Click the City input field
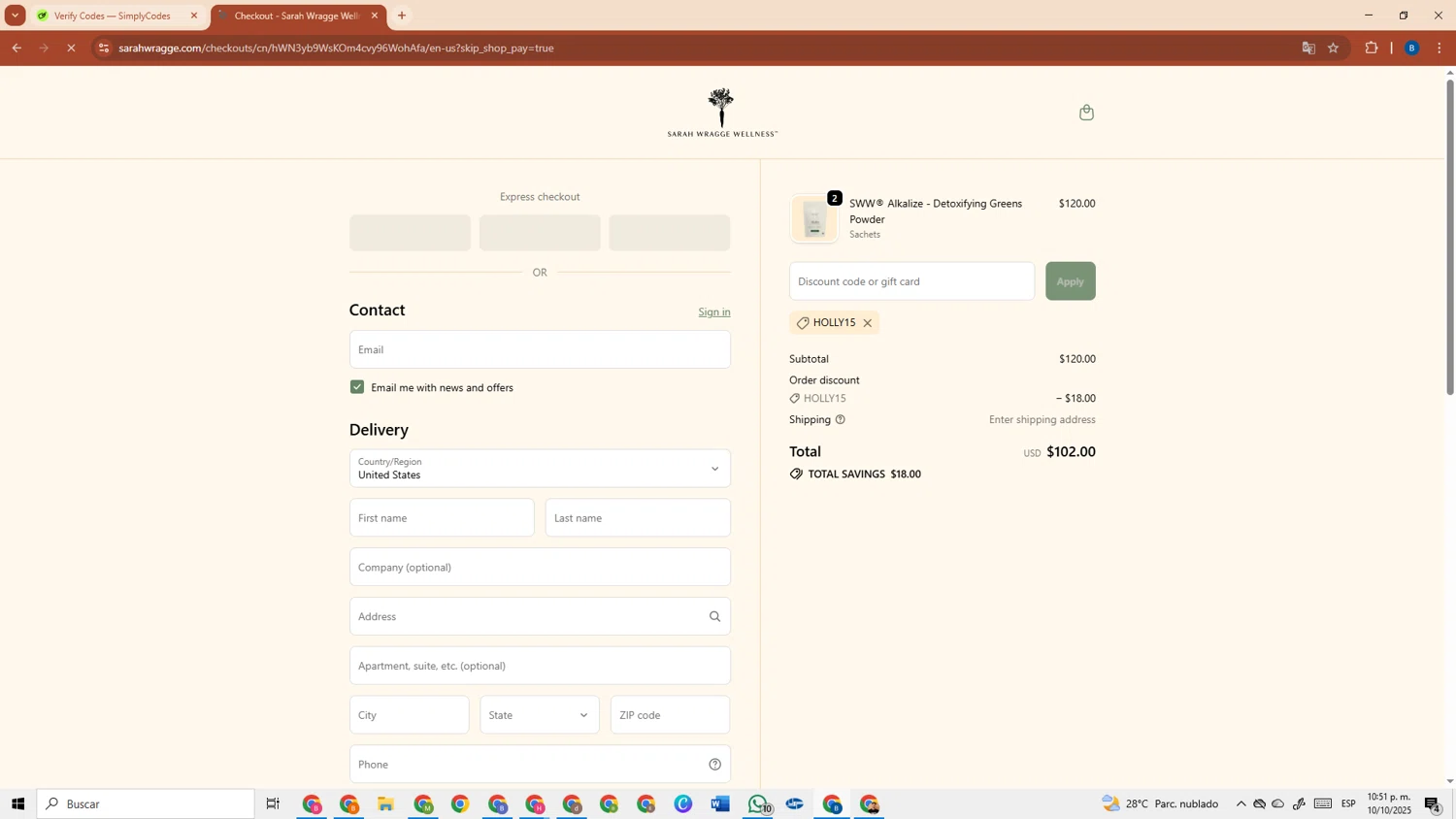1456x819 pixels. click(410, 715)
